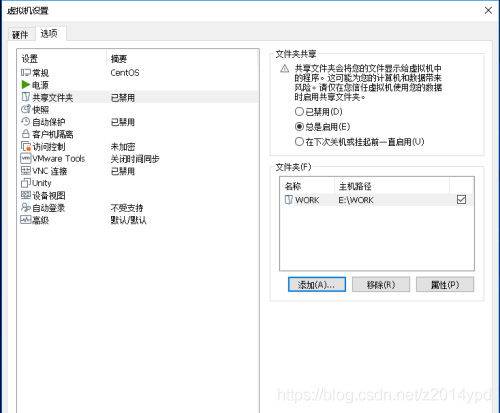This screenshot has width=500, height=413.
Task: Click the E:\WORK host path
Action: pos(356,200)
